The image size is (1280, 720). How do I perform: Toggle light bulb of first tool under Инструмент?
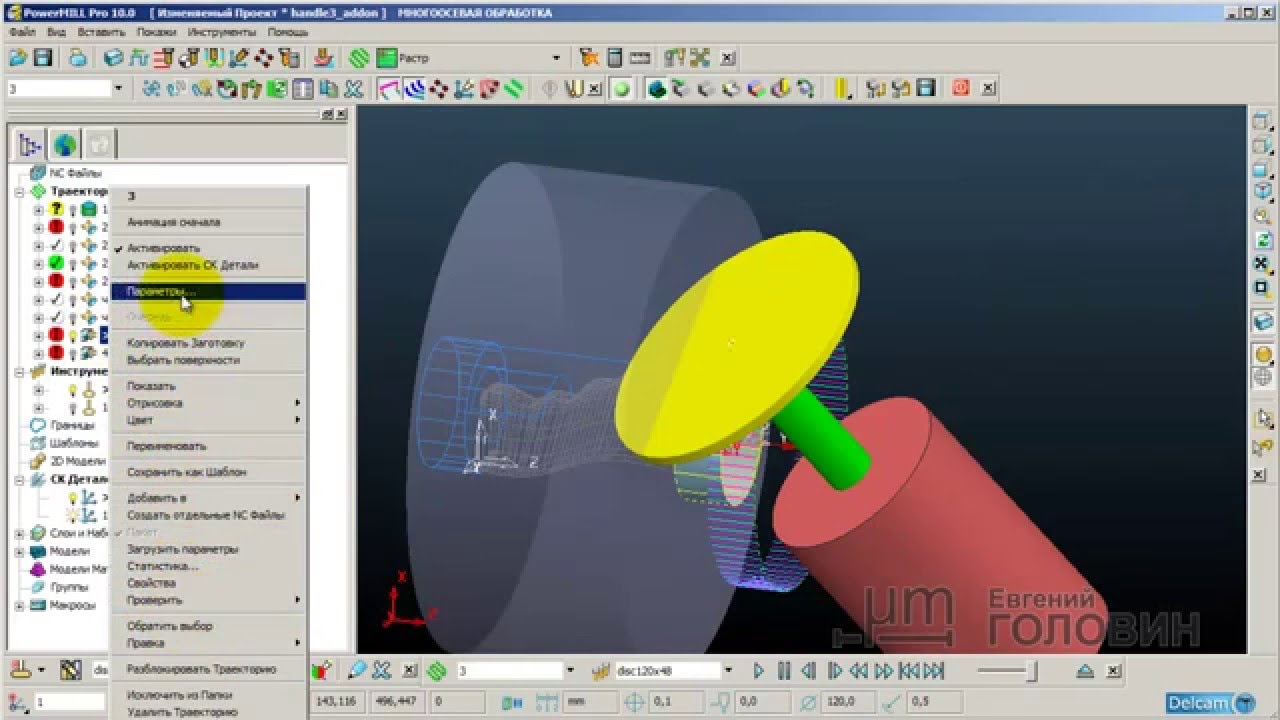pyautogui.click(x=73, y=390)
